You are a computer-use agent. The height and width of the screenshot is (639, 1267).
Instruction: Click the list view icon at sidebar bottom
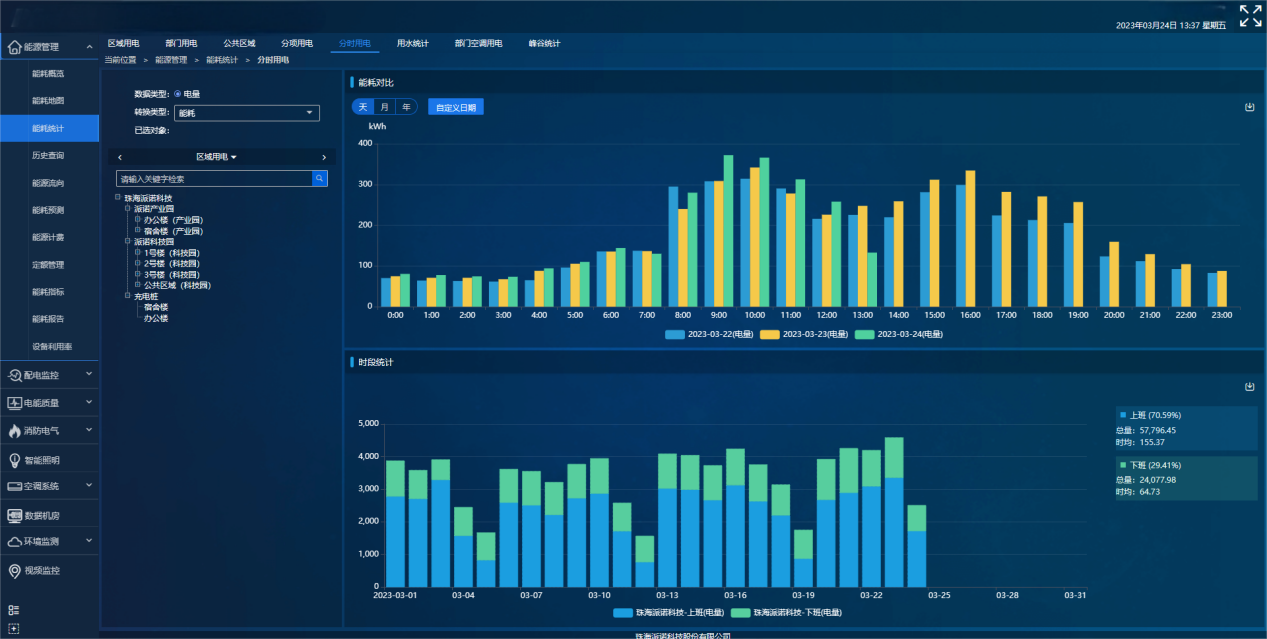pyautogui.click(x=14, y=610)
